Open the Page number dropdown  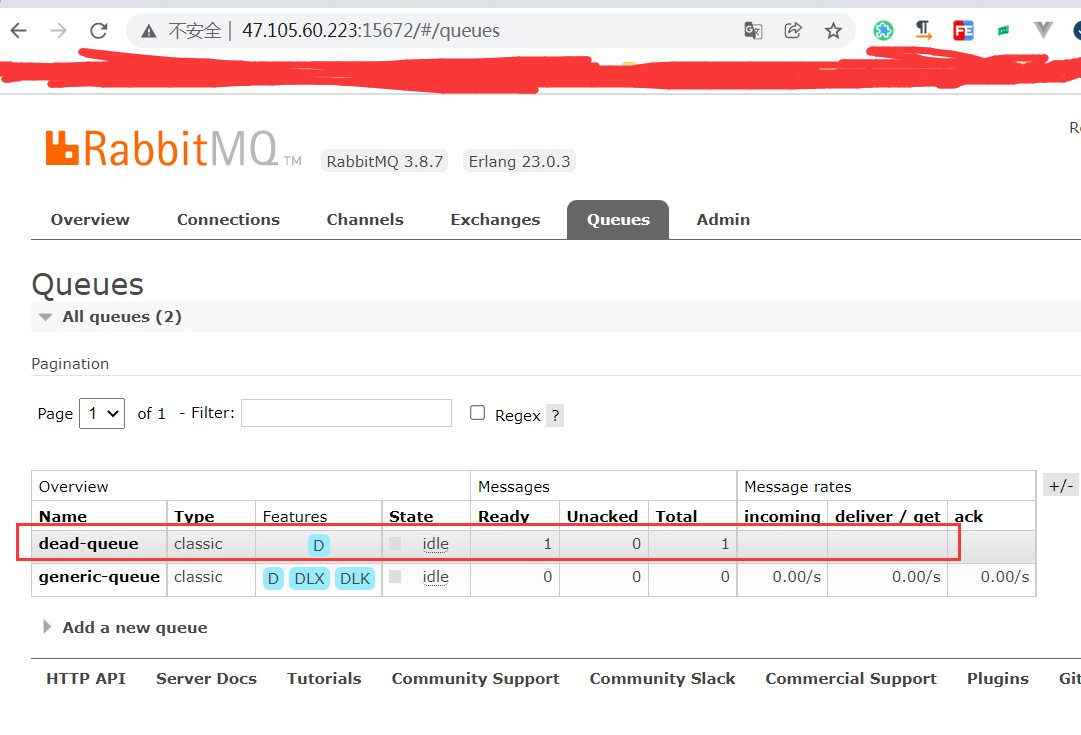(x=101, y=413)
